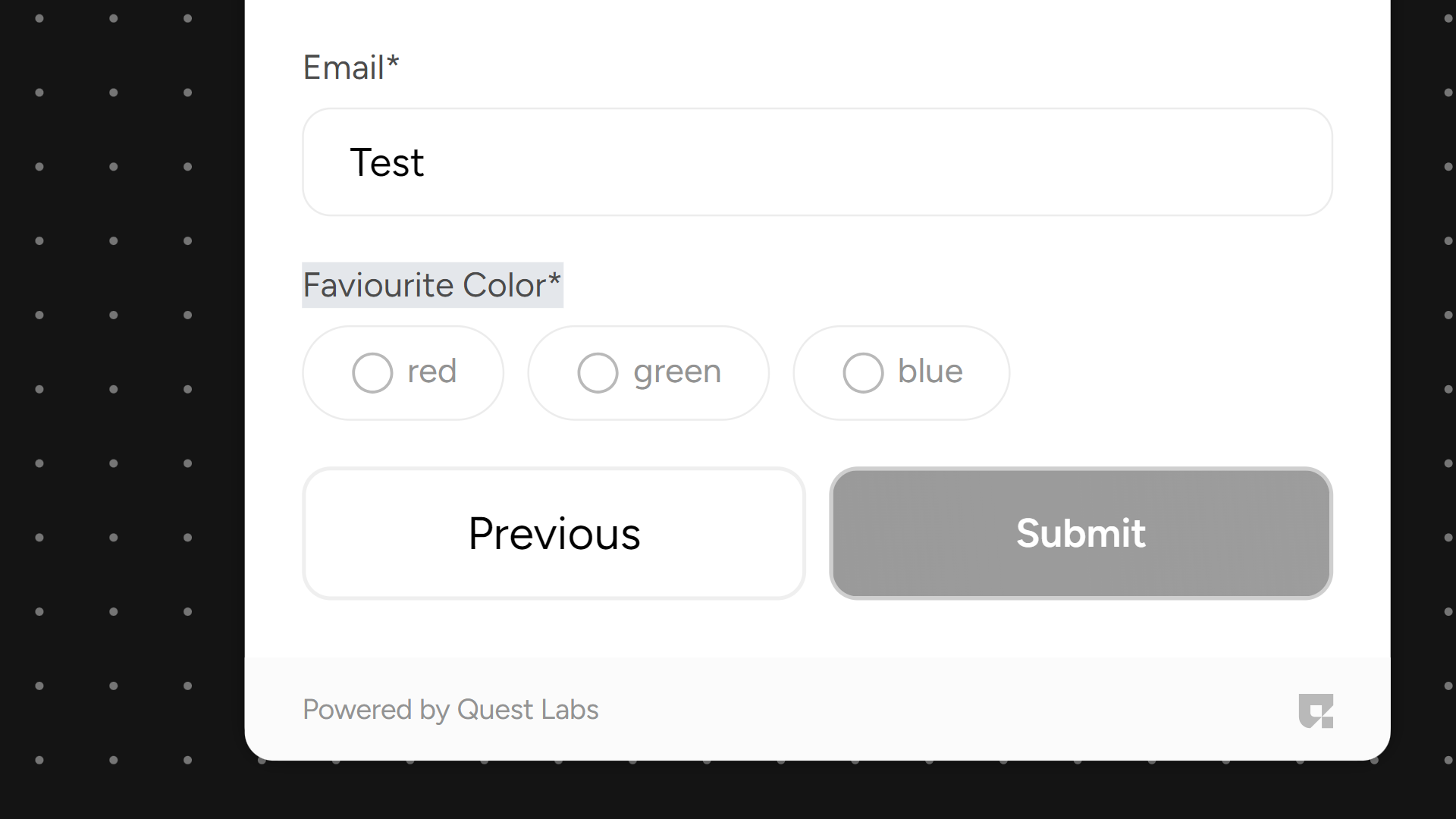Click the "green" option label text
This screenshot has width=1456, height=819.
tap(677, 372)
